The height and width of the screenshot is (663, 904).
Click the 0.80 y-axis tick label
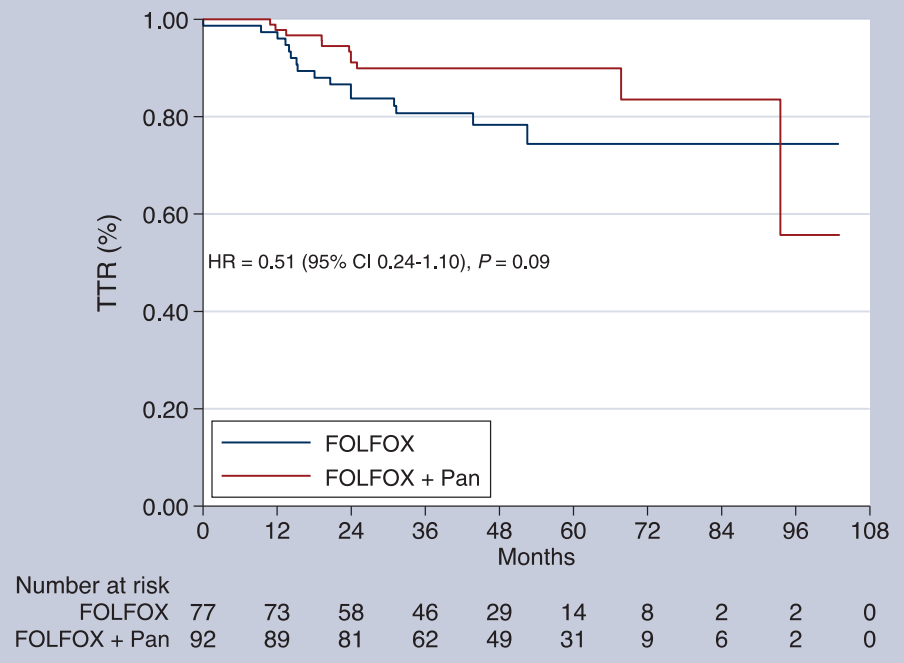pyautogui.click(x=165, y=118)
